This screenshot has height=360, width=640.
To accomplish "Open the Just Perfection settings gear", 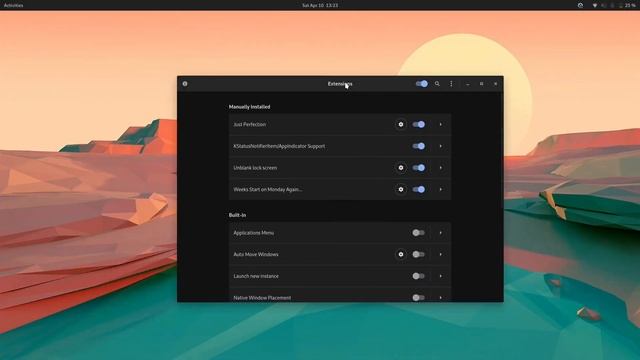I will pyautogui.click(x=401, y=124).
